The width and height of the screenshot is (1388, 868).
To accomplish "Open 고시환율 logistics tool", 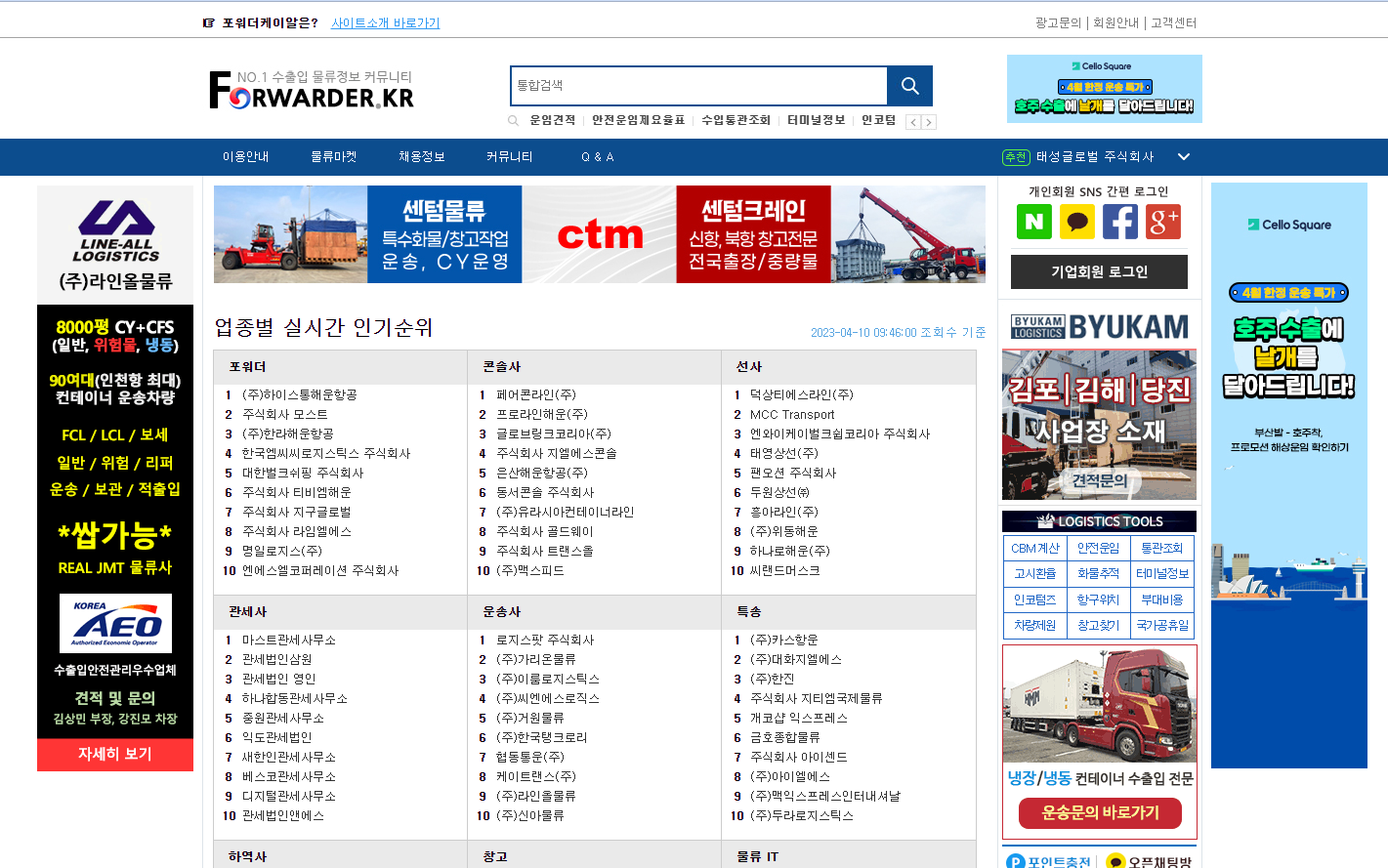I will coord(1034,574).
